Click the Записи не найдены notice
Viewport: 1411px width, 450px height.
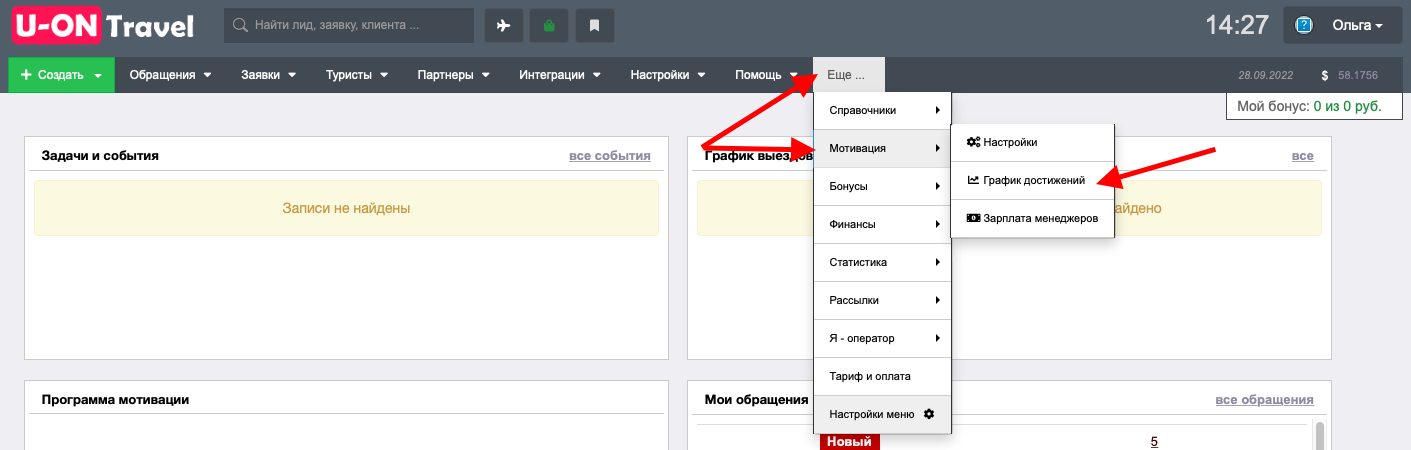pyautogui.click(x=346, y=208)
